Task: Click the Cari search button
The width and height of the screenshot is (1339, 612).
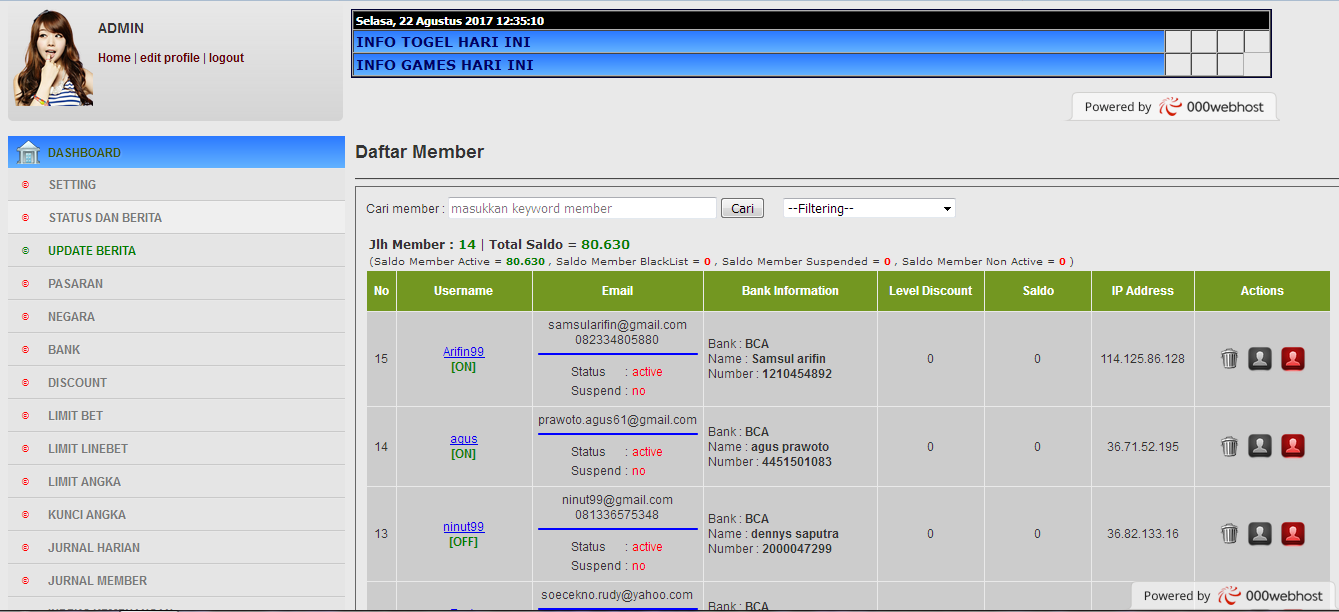Action: point(742,208)
